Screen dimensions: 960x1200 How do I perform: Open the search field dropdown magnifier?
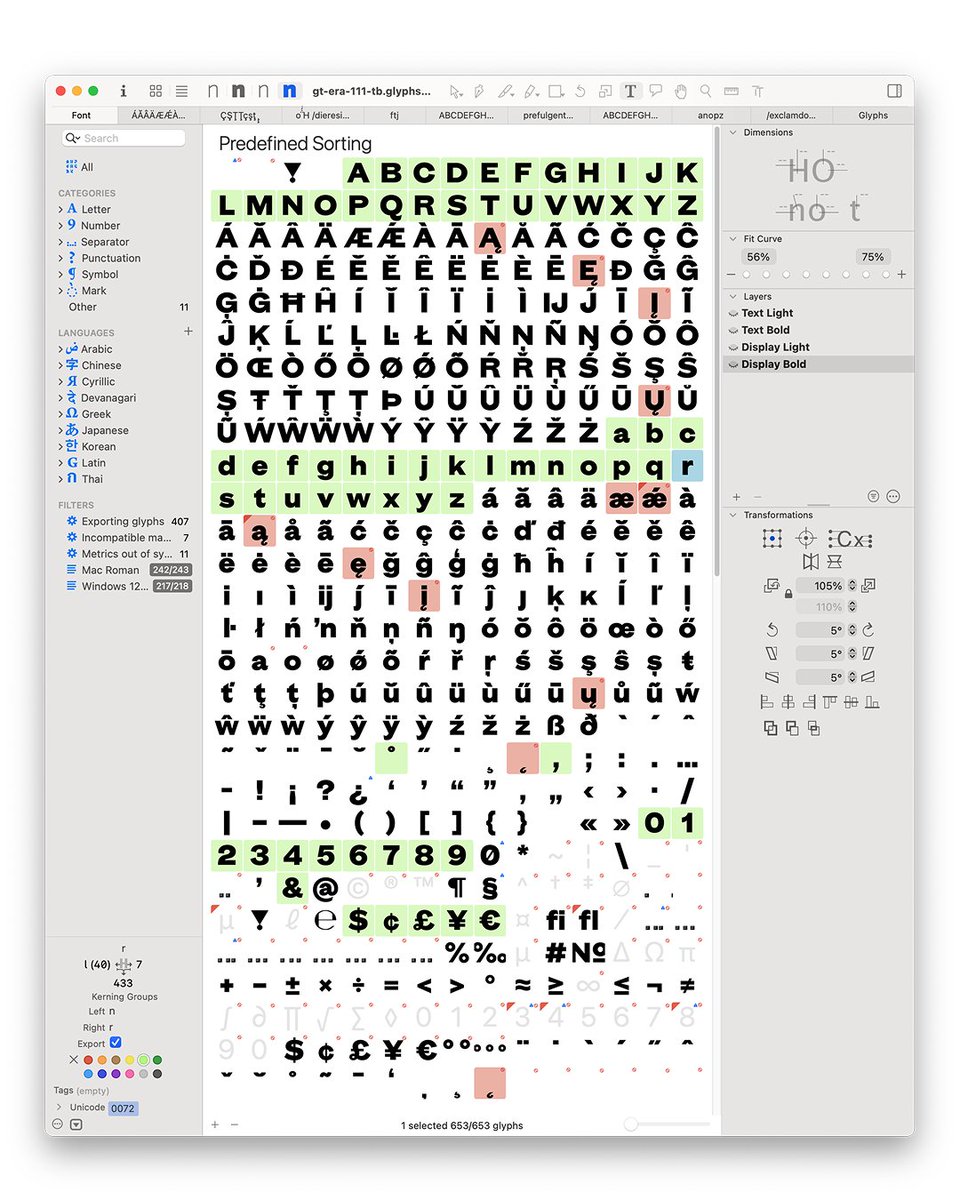(x=73, y=138)
